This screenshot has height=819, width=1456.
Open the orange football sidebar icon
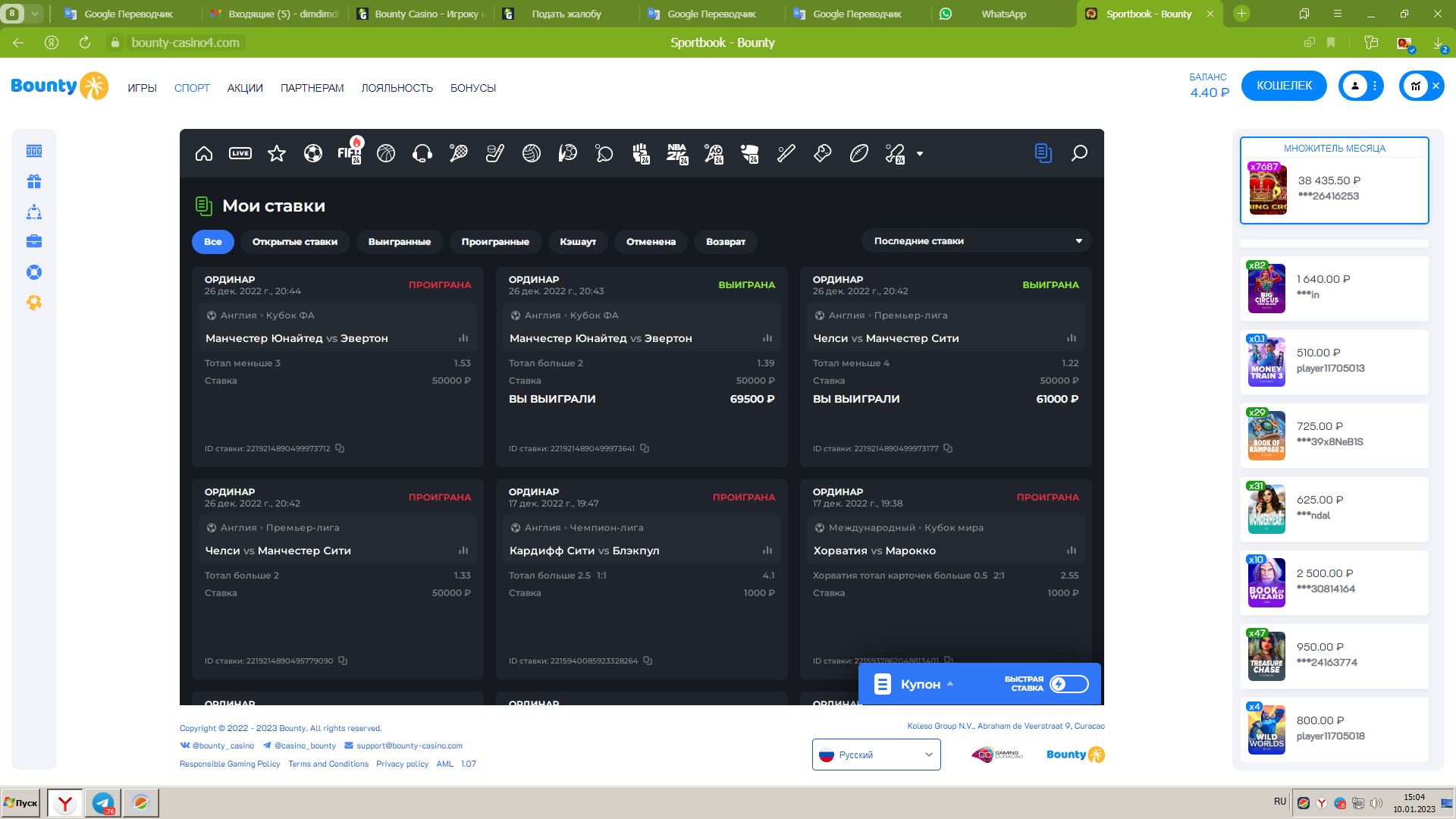[x=34, y=303]
